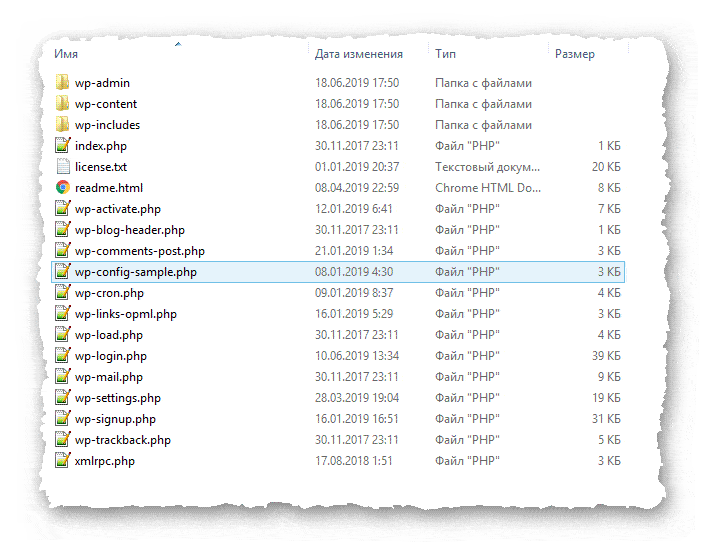Screen dimensions: 704x544
Task: Click the 8 КБ size value
Action: pyautogui.click(x=609, y=188)
